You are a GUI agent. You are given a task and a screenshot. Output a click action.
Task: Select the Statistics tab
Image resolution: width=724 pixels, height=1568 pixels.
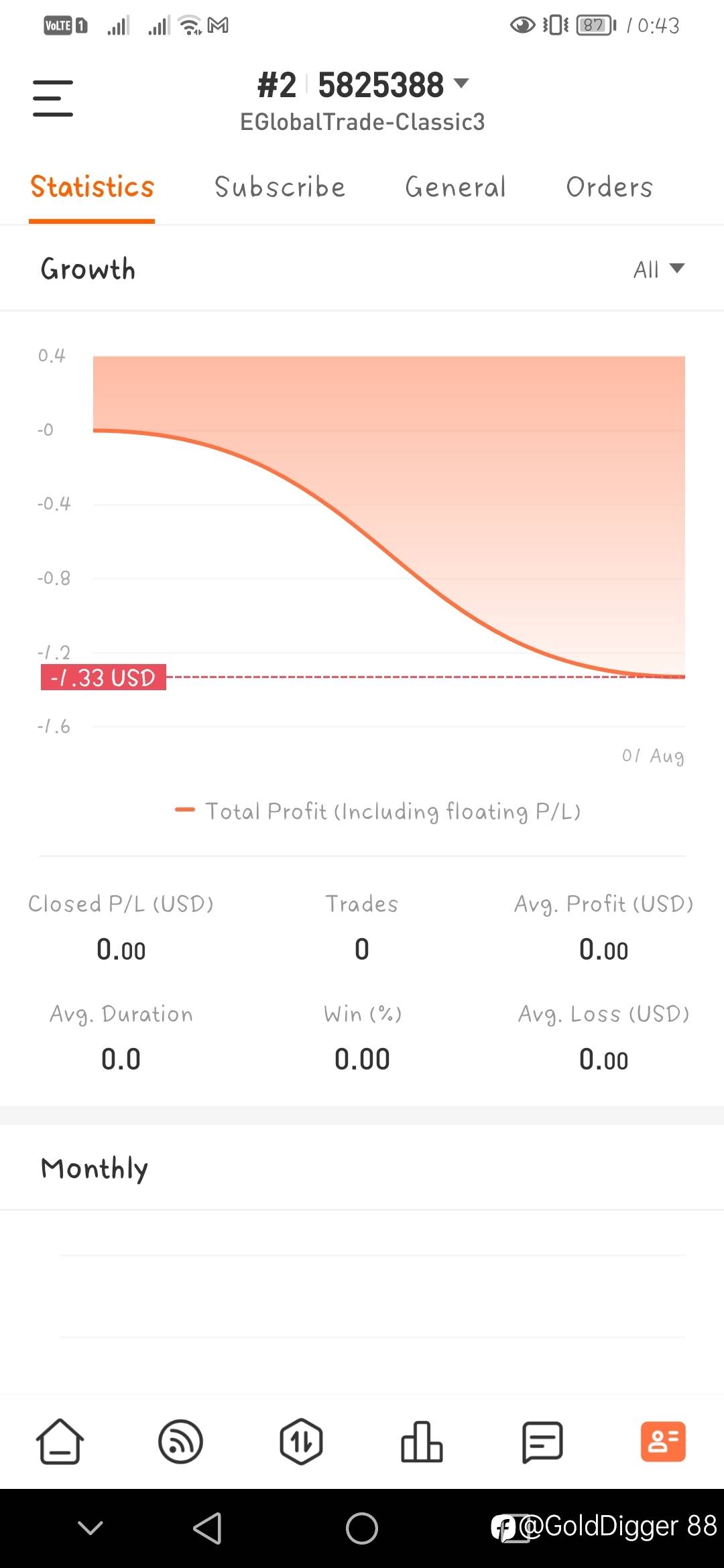click(x=92, y=187)
